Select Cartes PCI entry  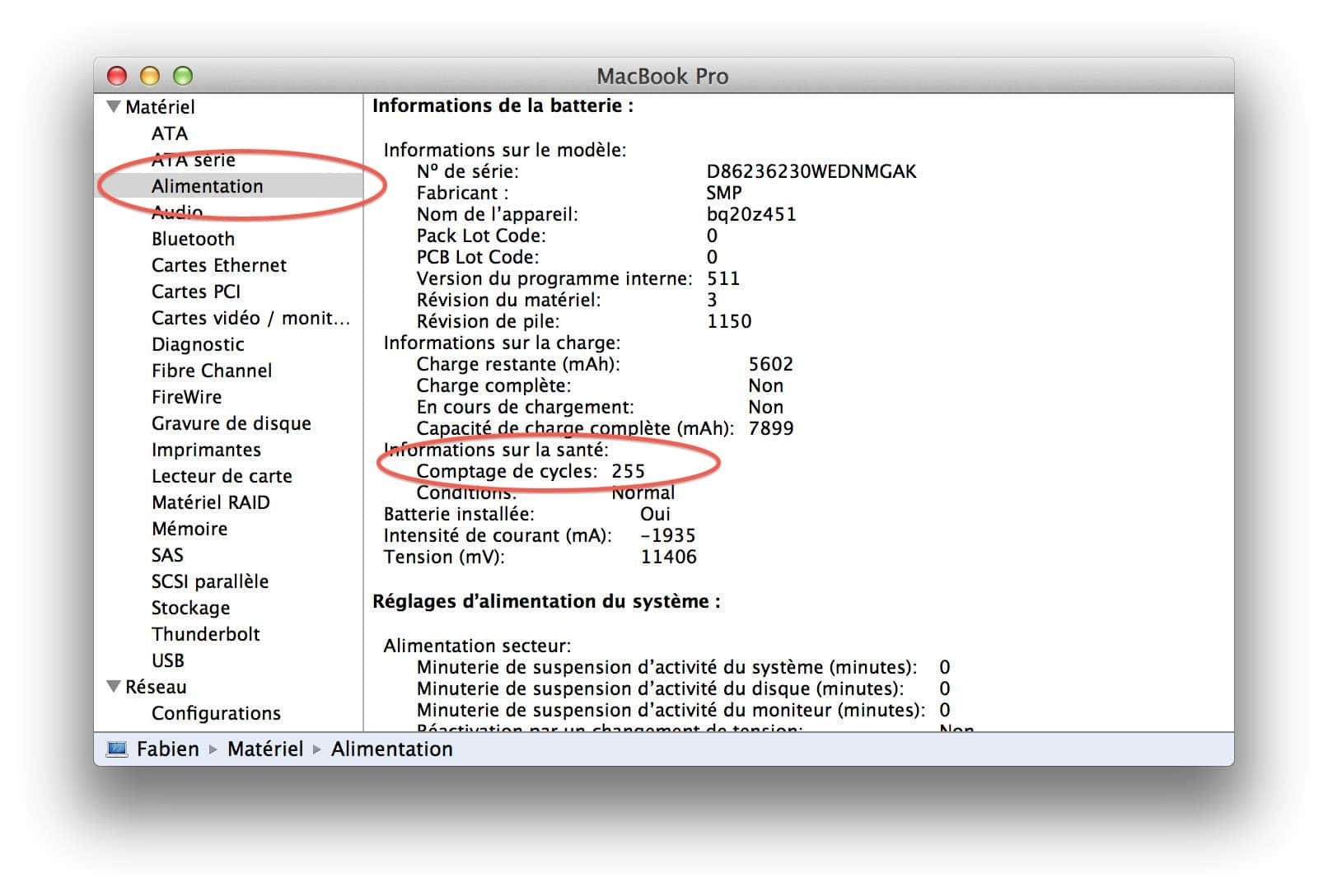point(196,292)
